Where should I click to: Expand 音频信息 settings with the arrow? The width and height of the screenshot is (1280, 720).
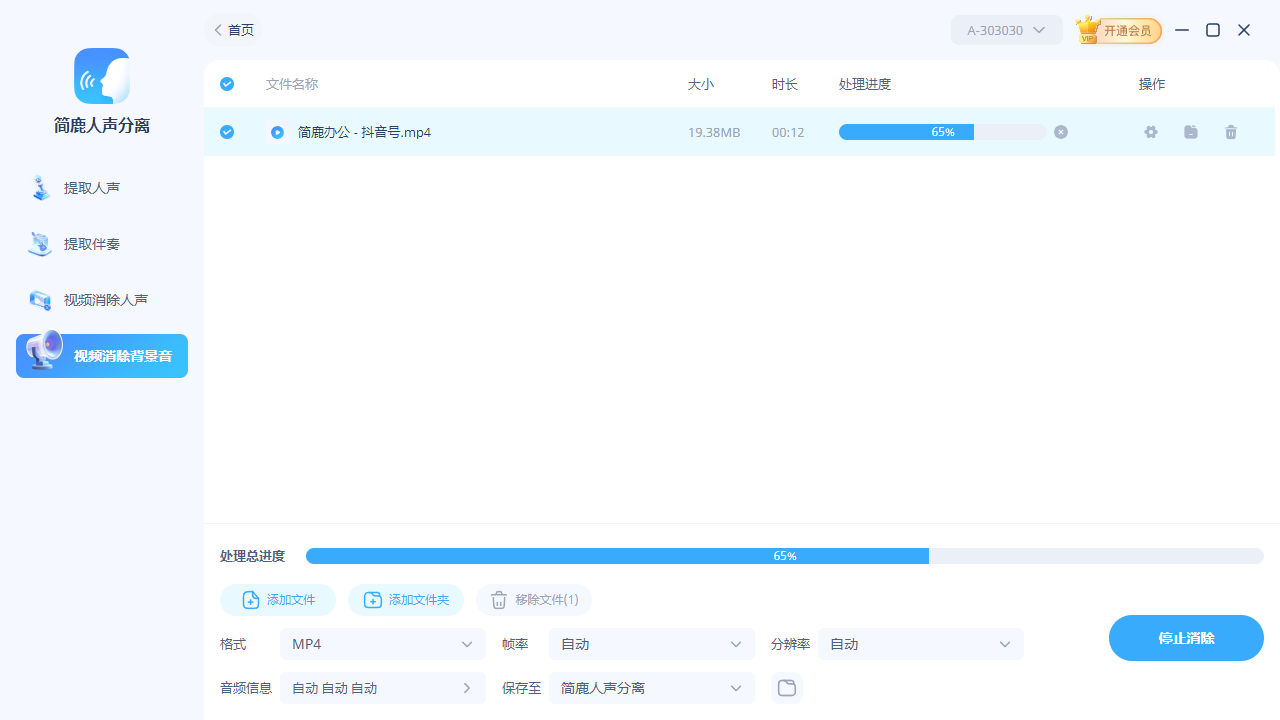(x=466, y=688)
